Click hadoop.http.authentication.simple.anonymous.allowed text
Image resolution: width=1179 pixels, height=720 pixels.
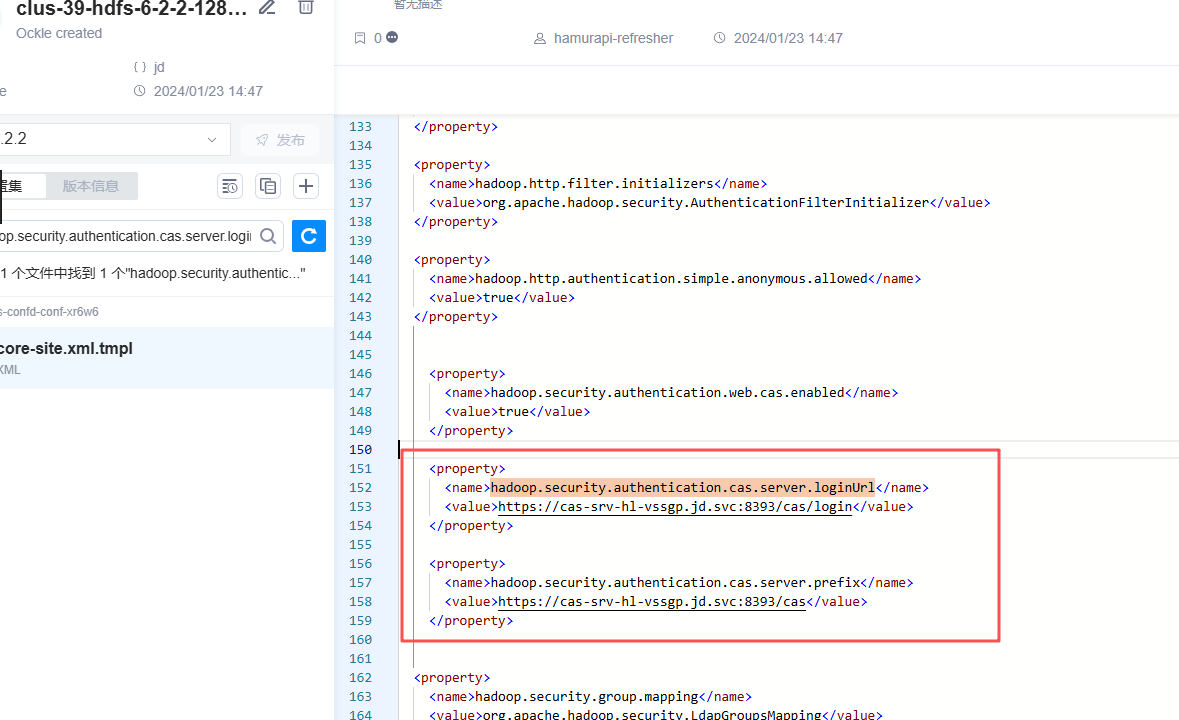pyautogui.click(x=671, y=279)
